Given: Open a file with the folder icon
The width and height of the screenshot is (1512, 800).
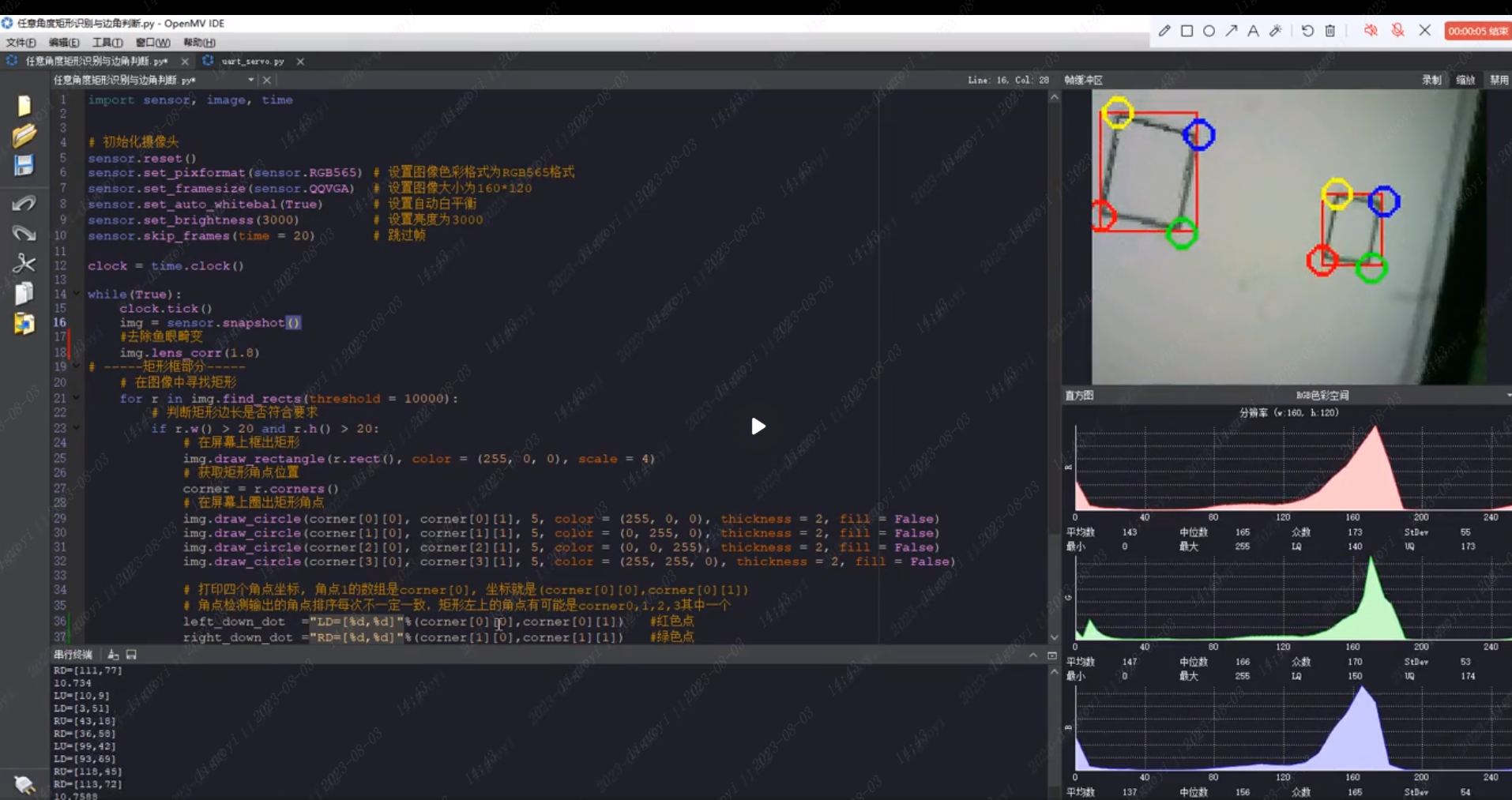Looking at the screenshot, I should coord(24,135).
